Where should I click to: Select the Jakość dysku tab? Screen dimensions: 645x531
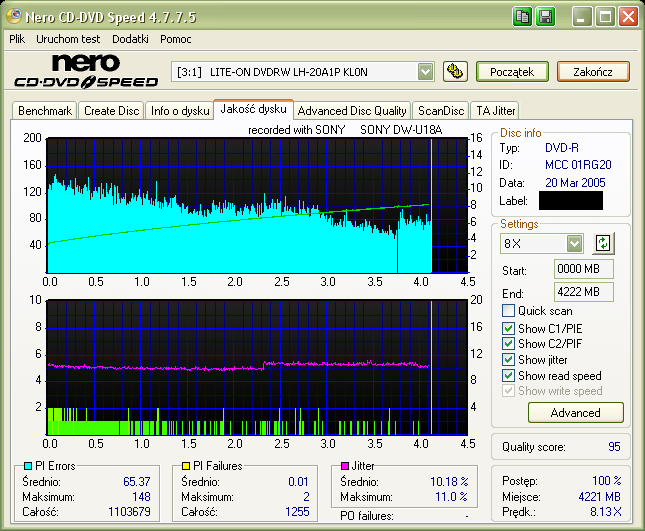pyautogui.click(x=253, y=109)
